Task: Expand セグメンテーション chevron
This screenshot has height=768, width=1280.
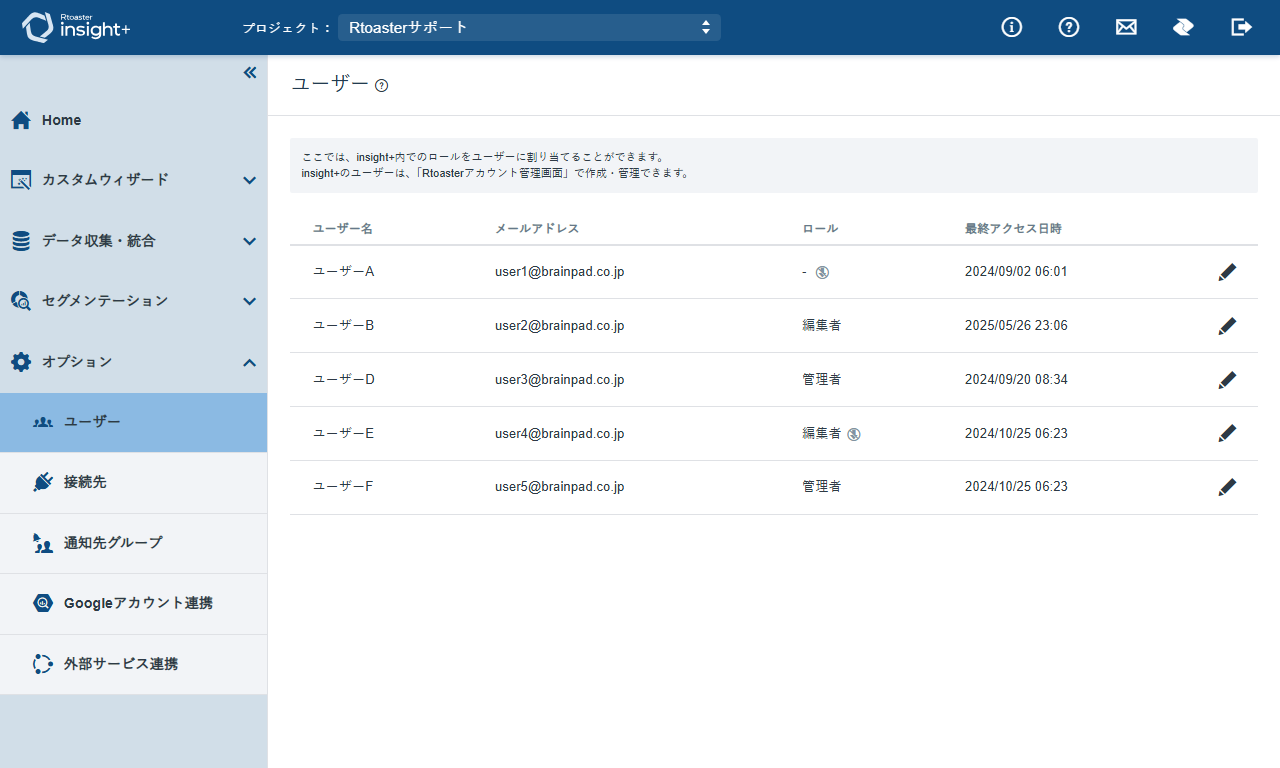Action: tap(250, 301)
